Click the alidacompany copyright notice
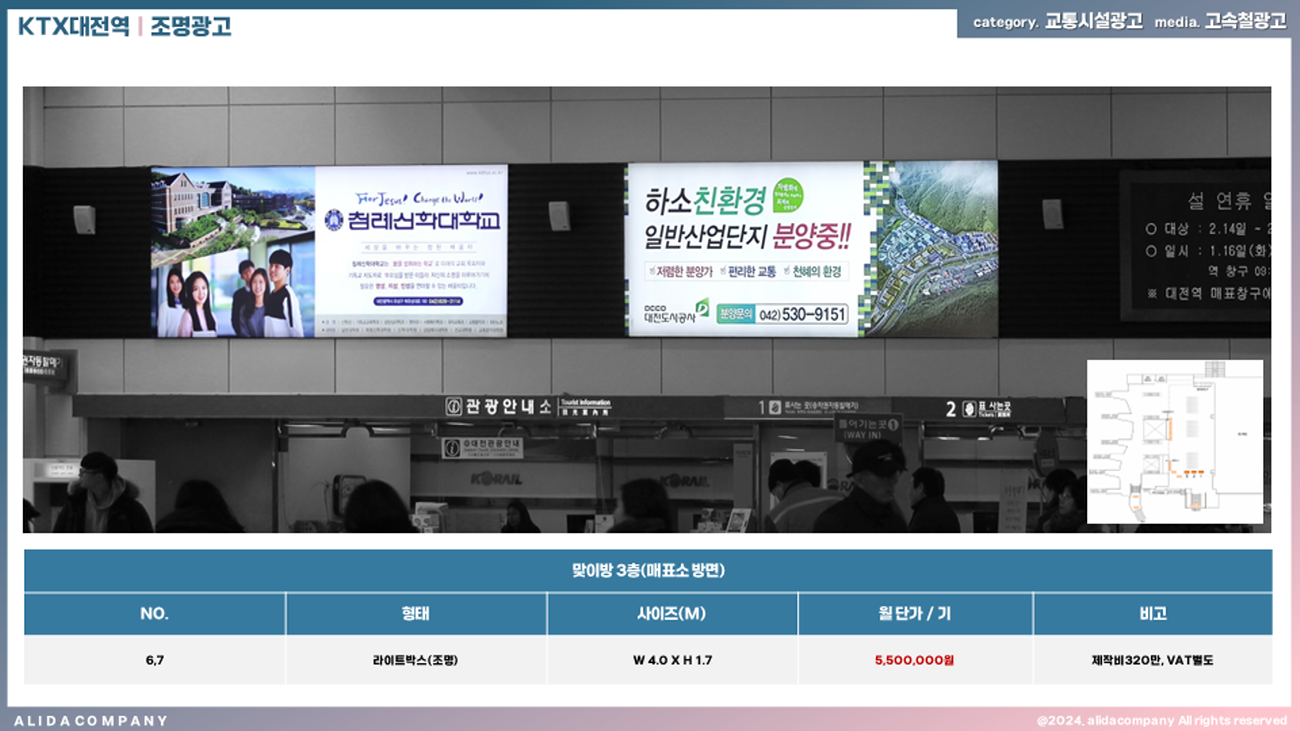 coord(1161,720)
